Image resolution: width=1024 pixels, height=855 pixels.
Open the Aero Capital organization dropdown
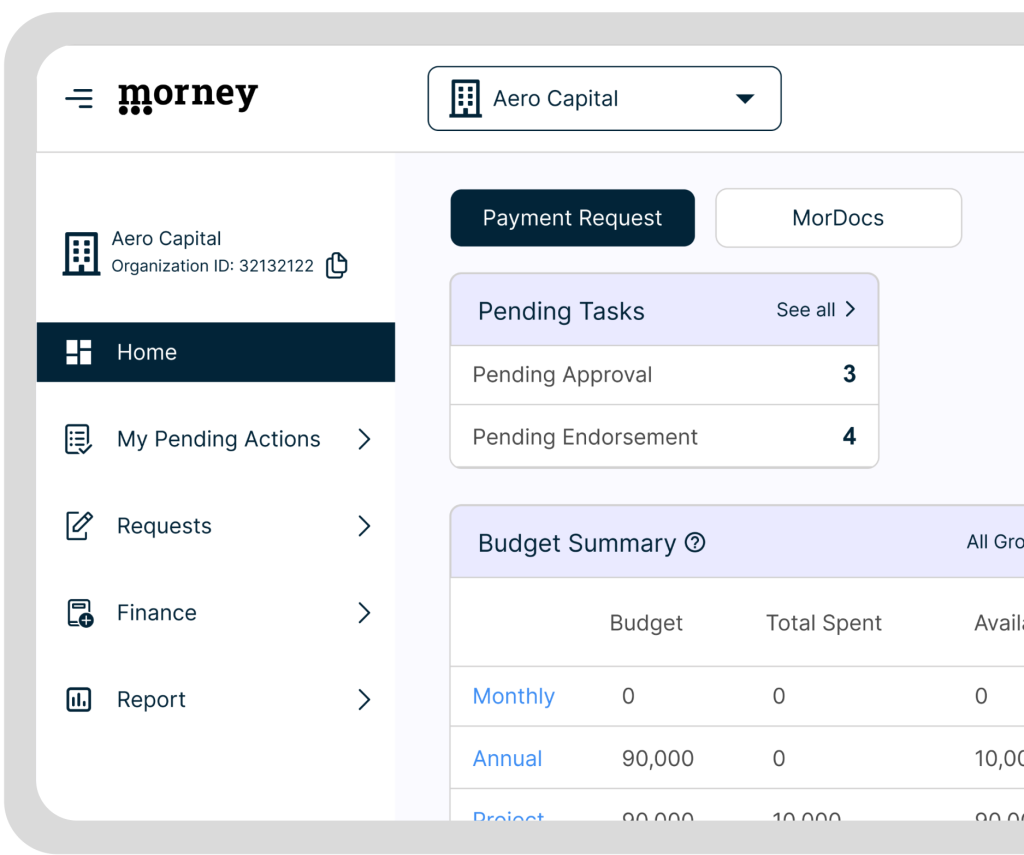point(604,99)
